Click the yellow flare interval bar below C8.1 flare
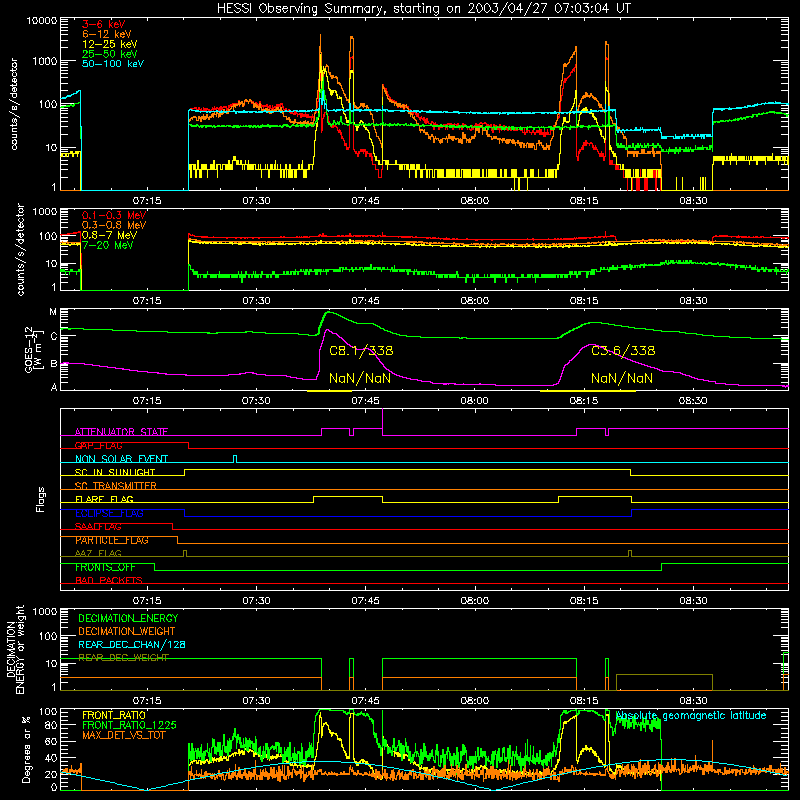 click(x=329, y=391)
